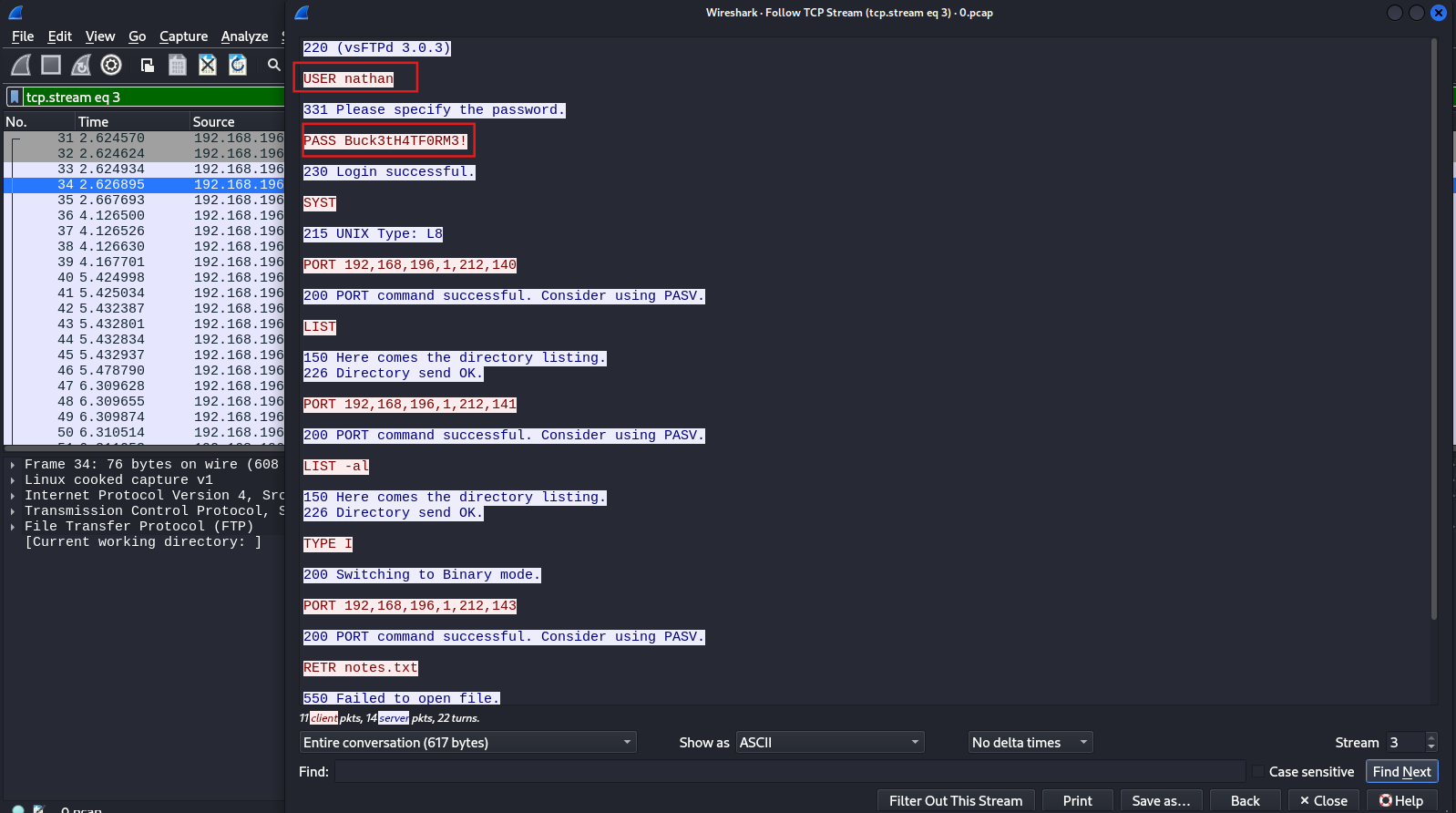Click the TYPE I command line
This screenshot has width=1456, height=813.
(x=328, y=544)
